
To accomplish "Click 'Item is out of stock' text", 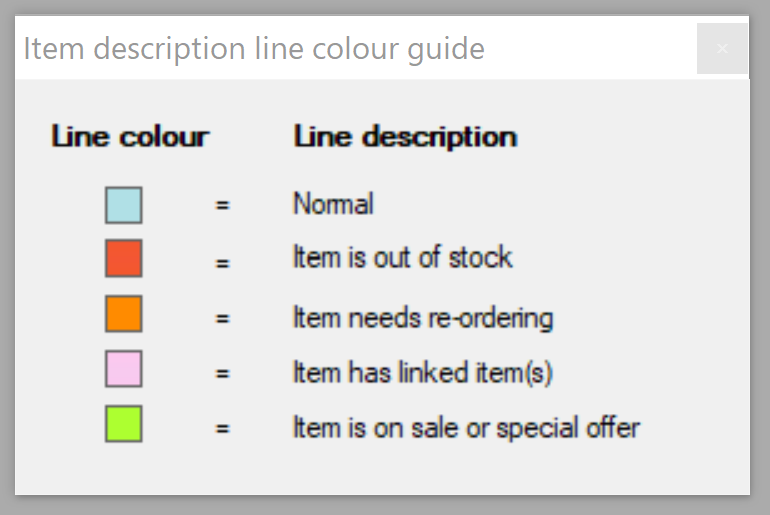I will [x=402, y=258].
